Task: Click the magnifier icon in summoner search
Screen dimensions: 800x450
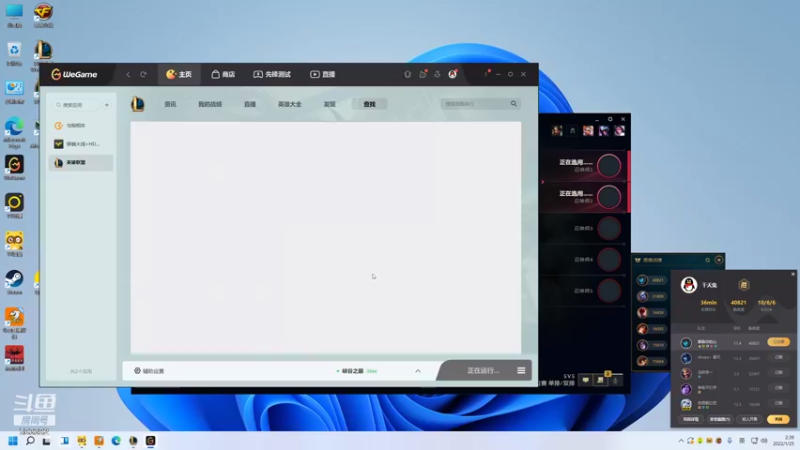Action: coord(514,104)
